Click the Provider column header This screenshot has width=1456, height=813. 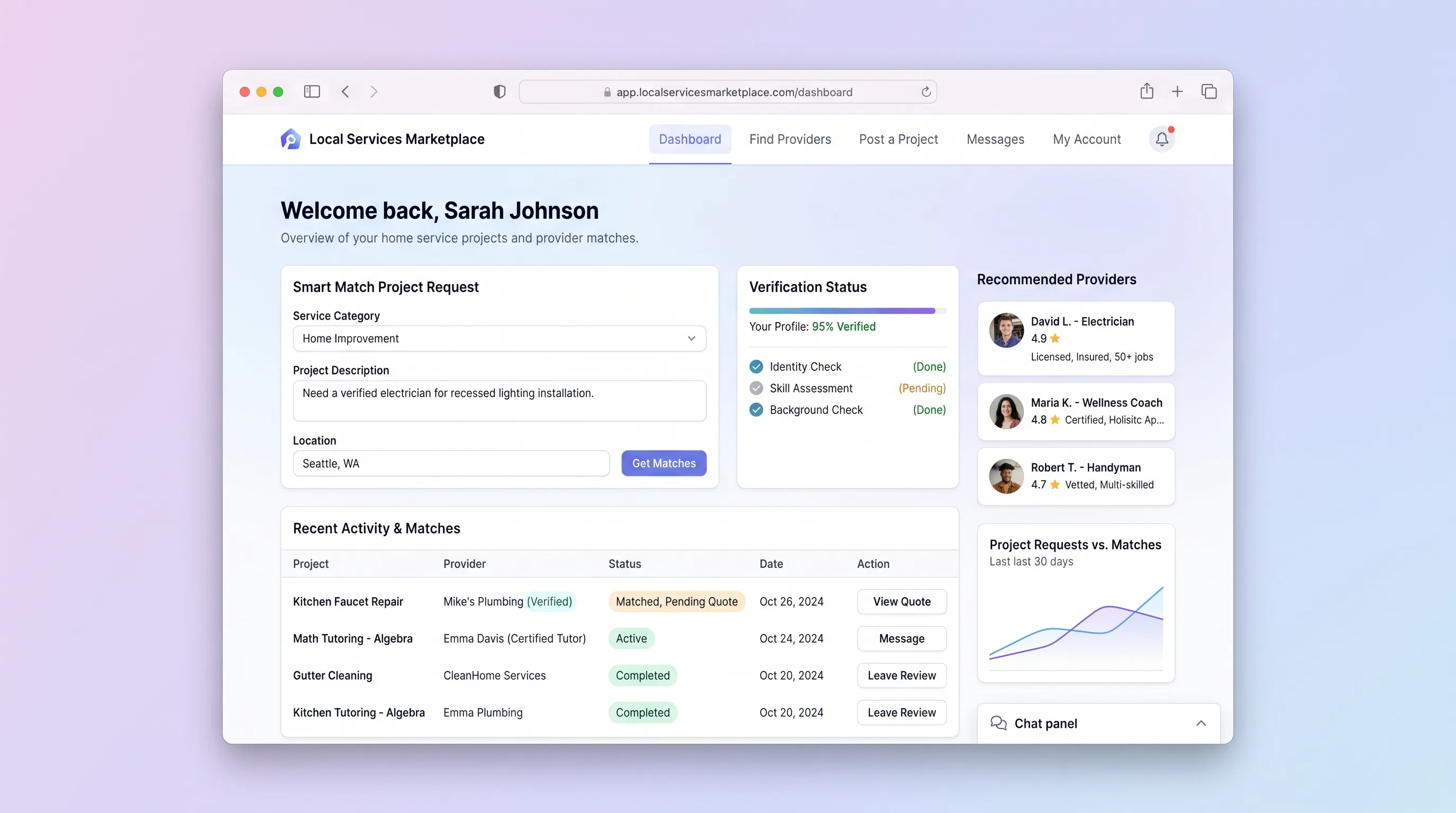pyautogui.click(x=464, y=564)
